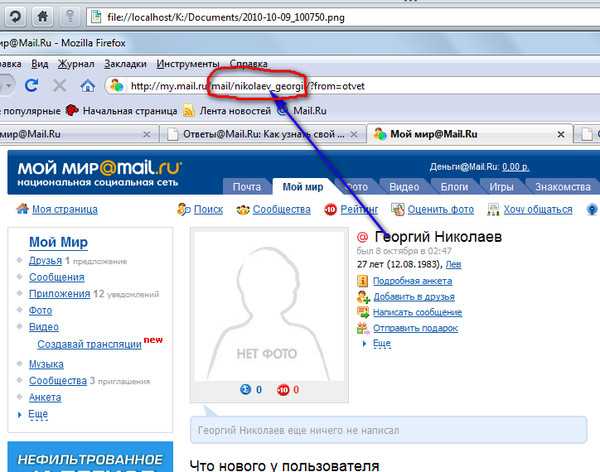Click the page icon in outer address bar
600x472 pixels.
[96, 17]
